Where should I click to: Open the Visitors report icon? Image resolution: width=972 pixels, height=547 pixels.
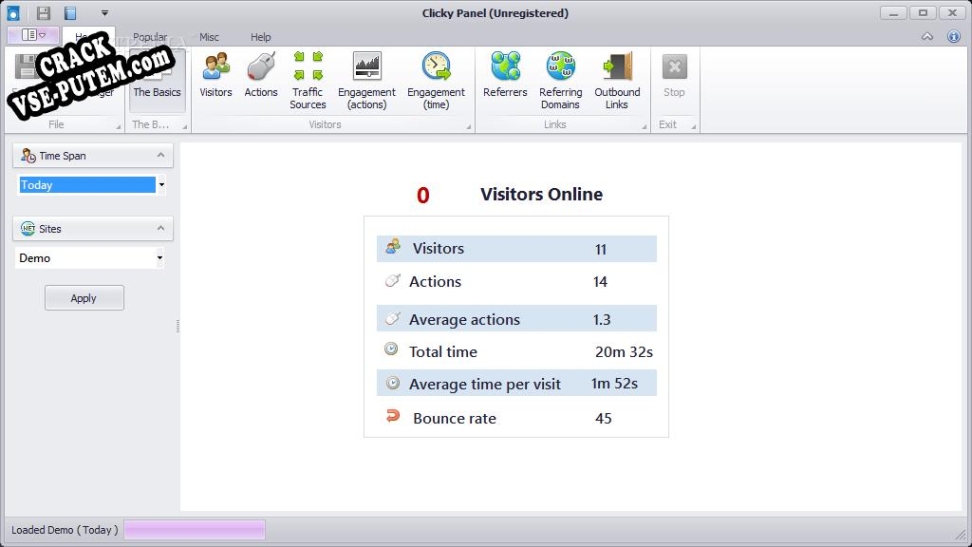tap(216, 67)
